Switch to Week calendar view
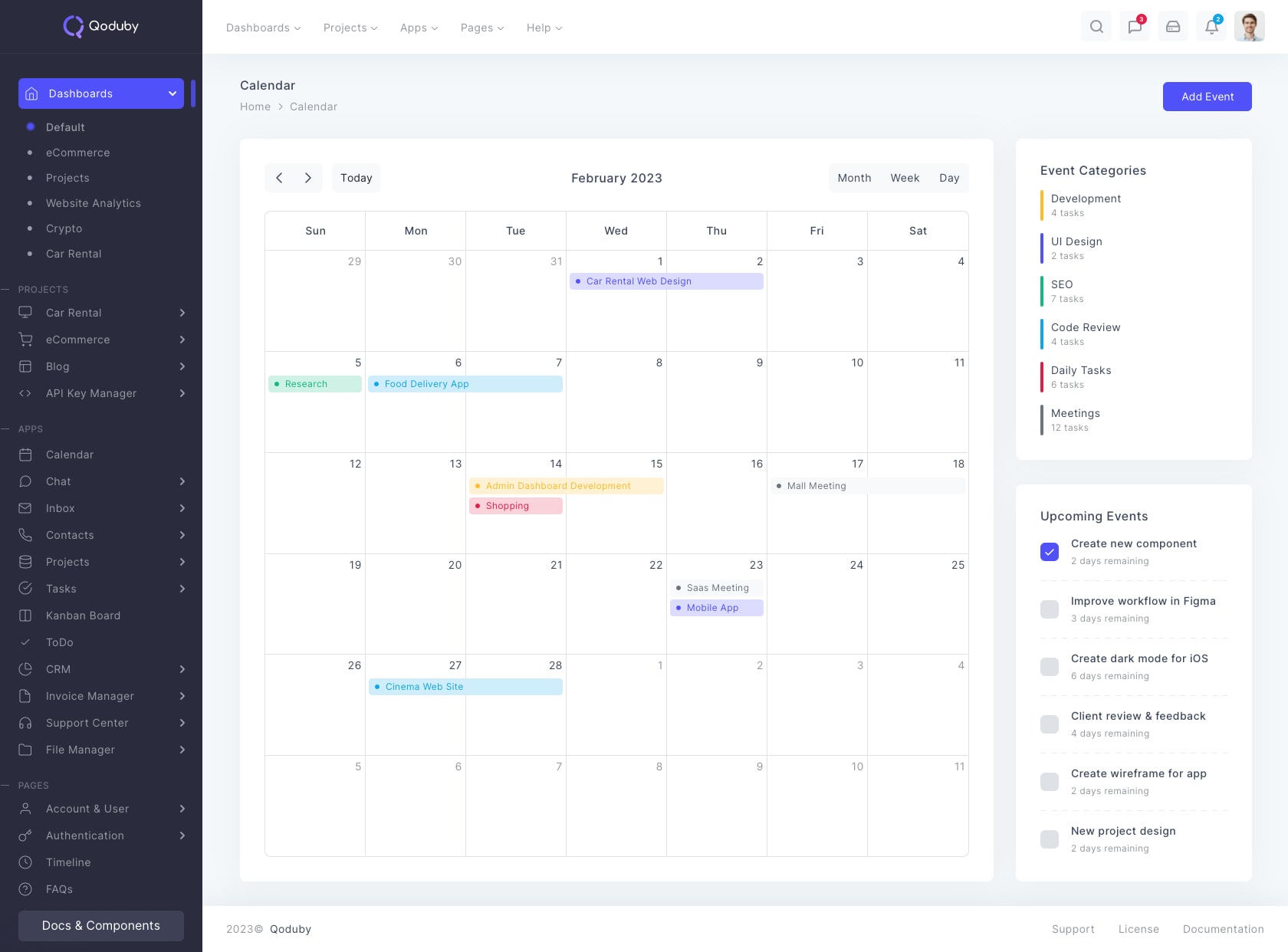Image resolution: width=1288 pixels, height=952 pixels. 905,178
